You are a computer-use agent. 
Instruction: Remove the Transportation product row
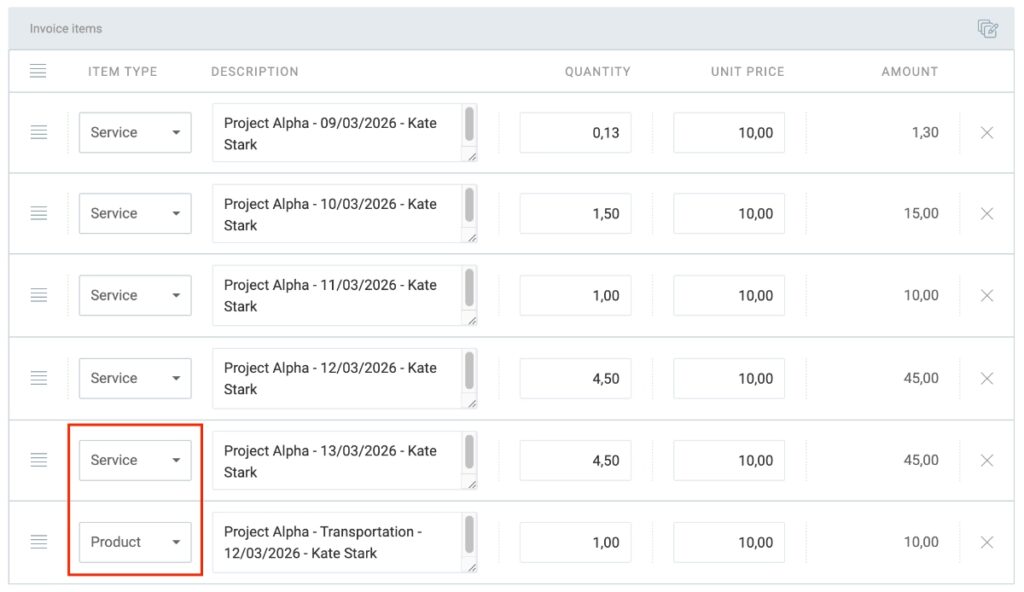[987, 543]
